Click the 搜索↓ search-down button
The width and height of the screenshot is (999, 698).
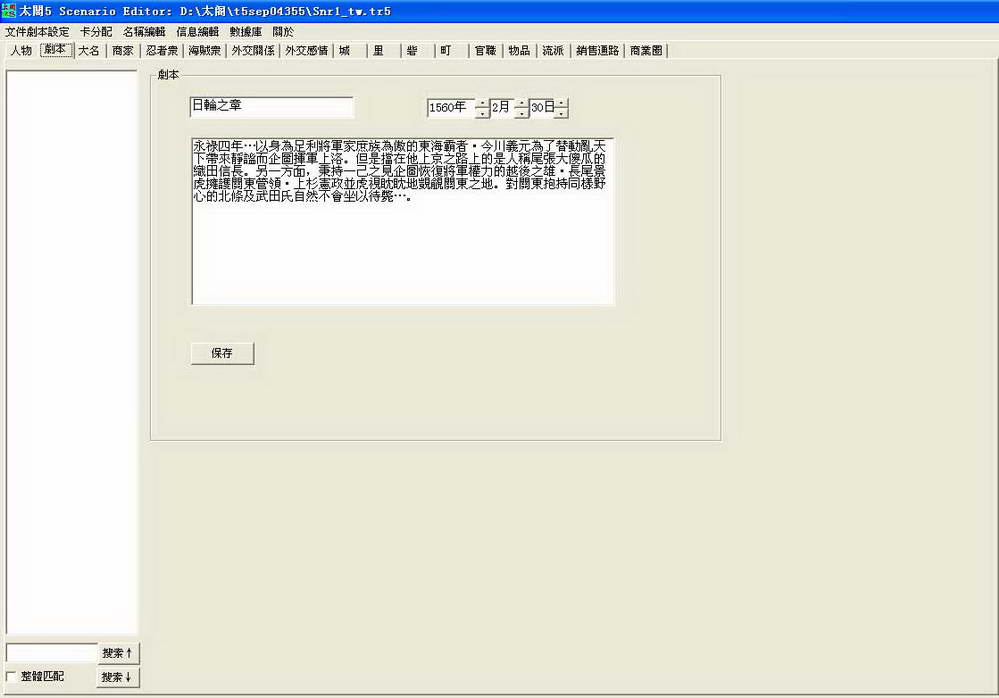118,677
